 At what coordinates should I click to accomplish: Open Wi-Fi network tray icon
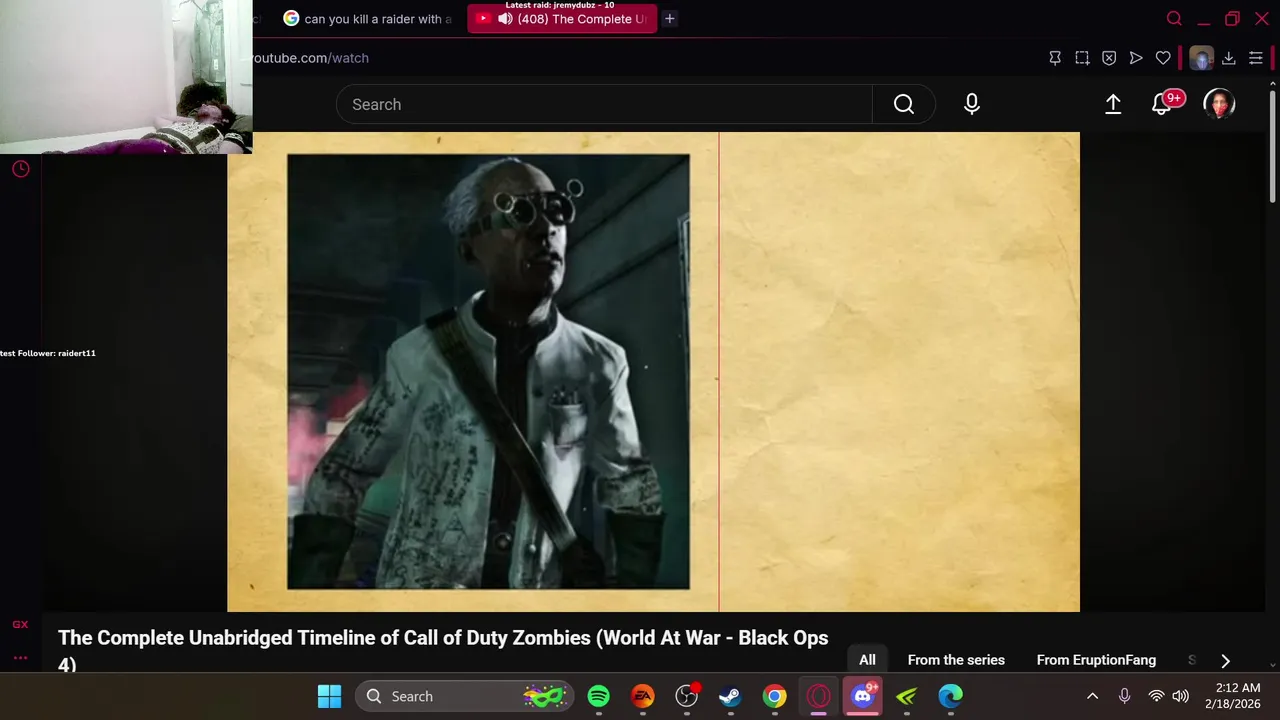click(1156, 696)
